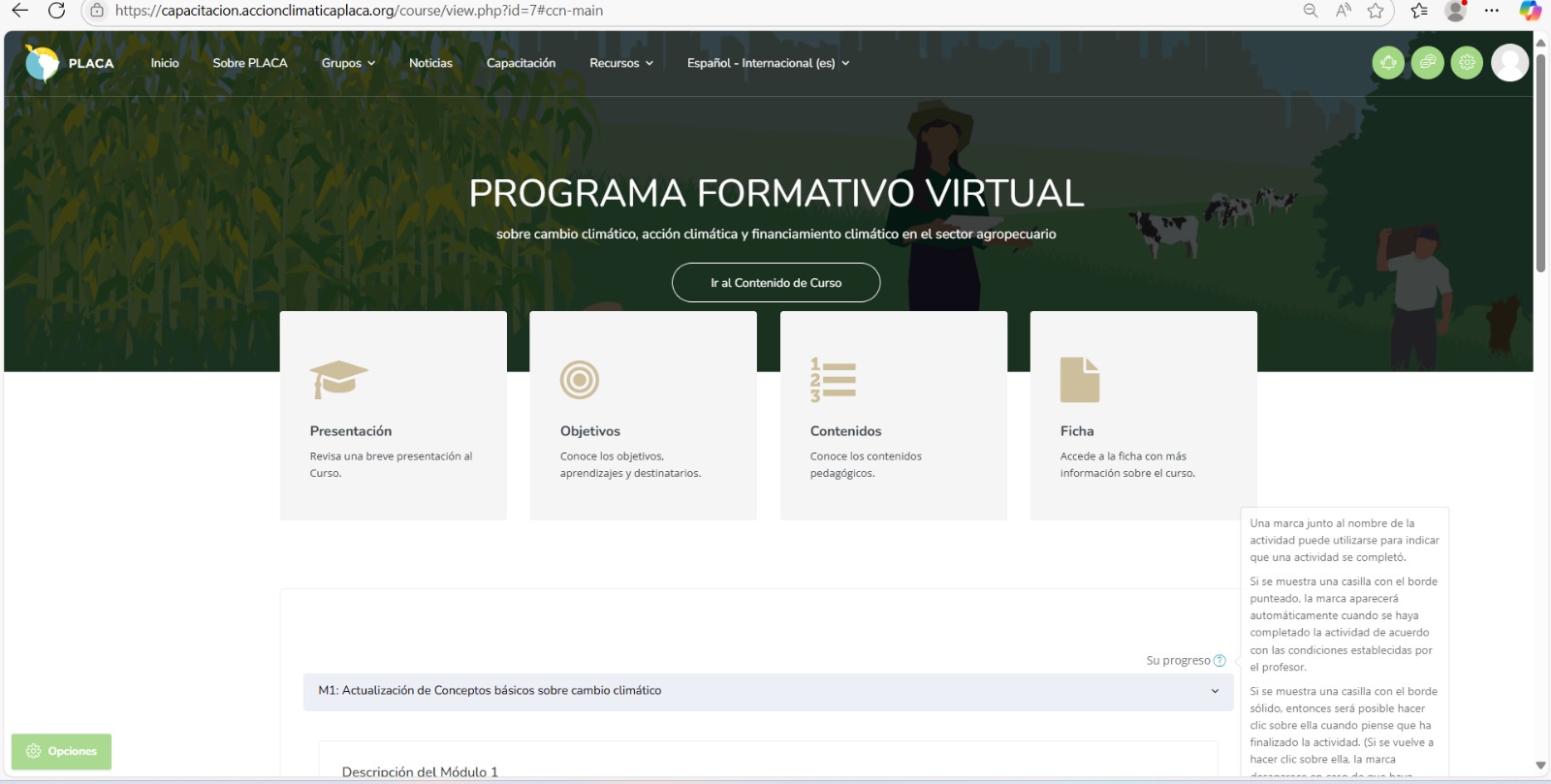Click the Ficha document icon
The height and width of the screenshot is (784, 1551).
click(x=1079, y=380)
